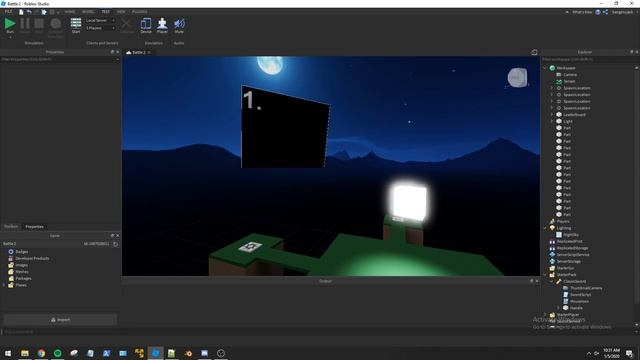640x360 pixels.
Task: Select the ClassicSword tool in Explorer
Action: tap(574, 281)
